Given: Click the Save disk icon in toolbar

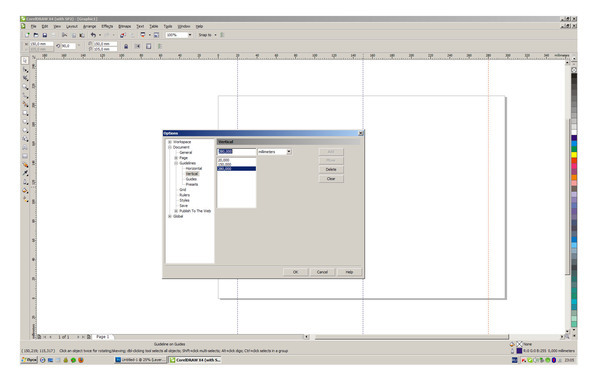Looking at the screenshot, I should tap(44, 35).
